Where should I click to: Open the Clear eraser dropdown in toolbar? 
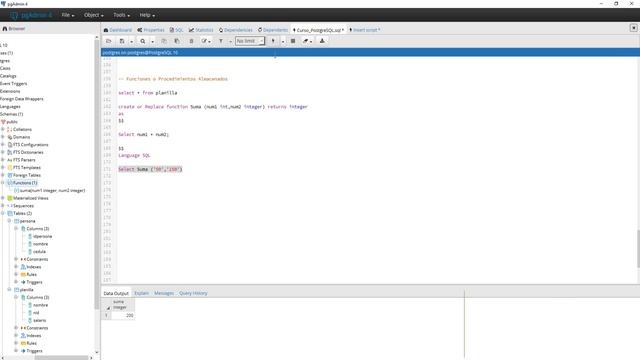coord(307,41)
